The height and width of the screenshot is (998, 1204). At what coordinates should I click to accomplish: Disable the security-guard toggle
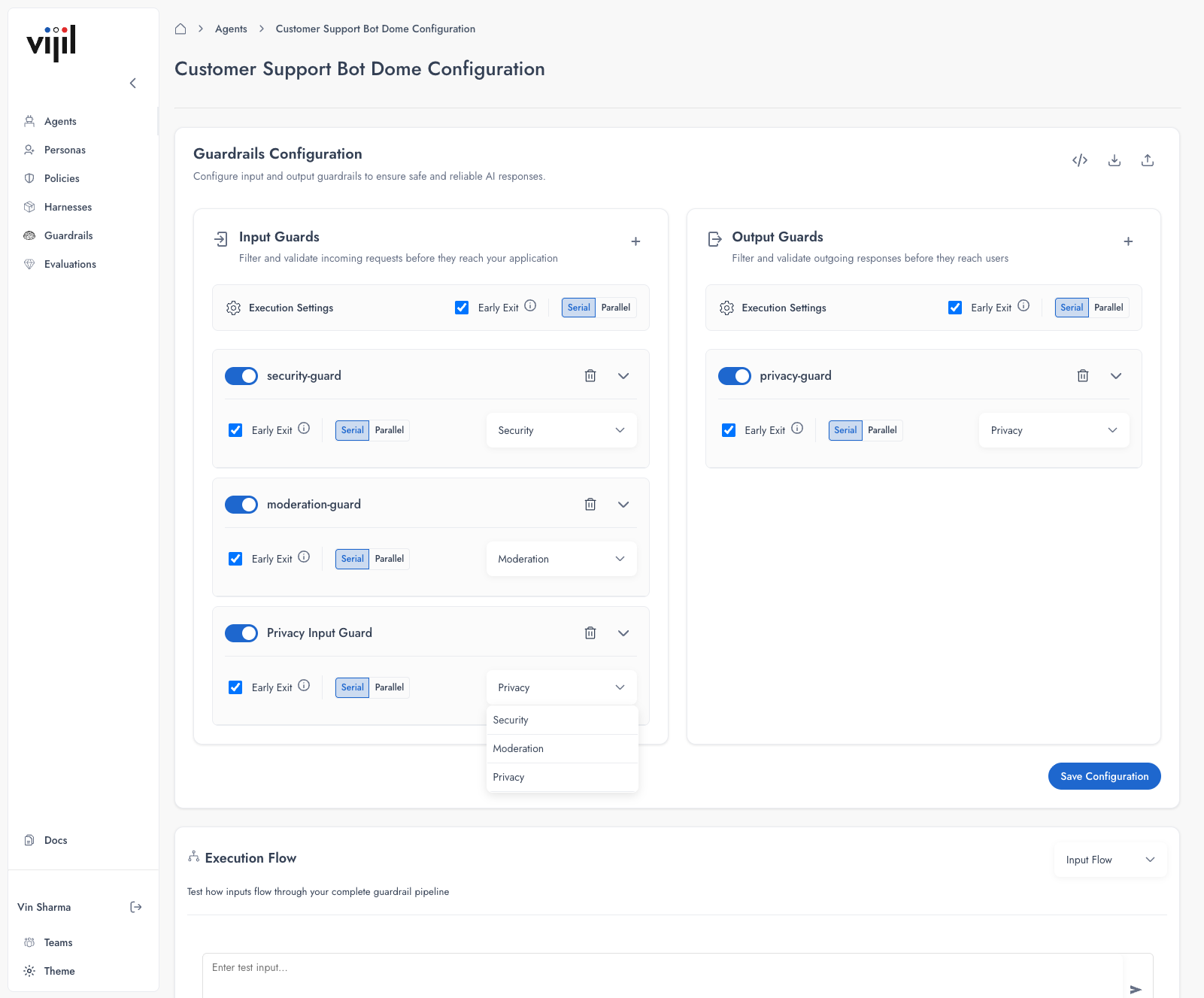(241, 375)
